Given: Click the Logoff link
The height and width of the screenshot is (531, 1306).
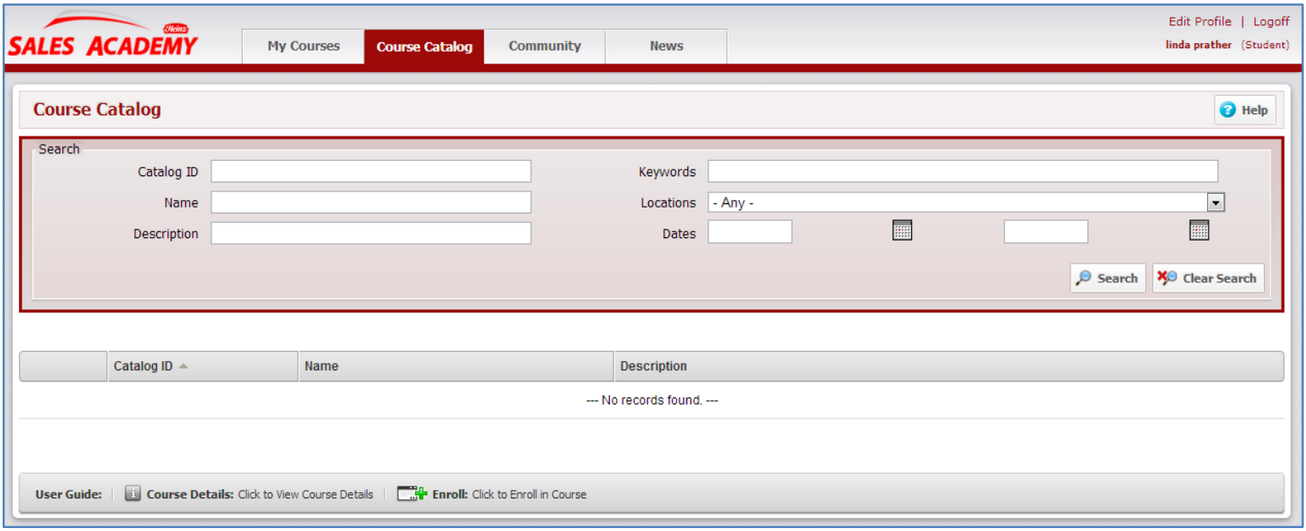Looking at the screenshot, I should pyautogui.click(x=1271, y=22).
